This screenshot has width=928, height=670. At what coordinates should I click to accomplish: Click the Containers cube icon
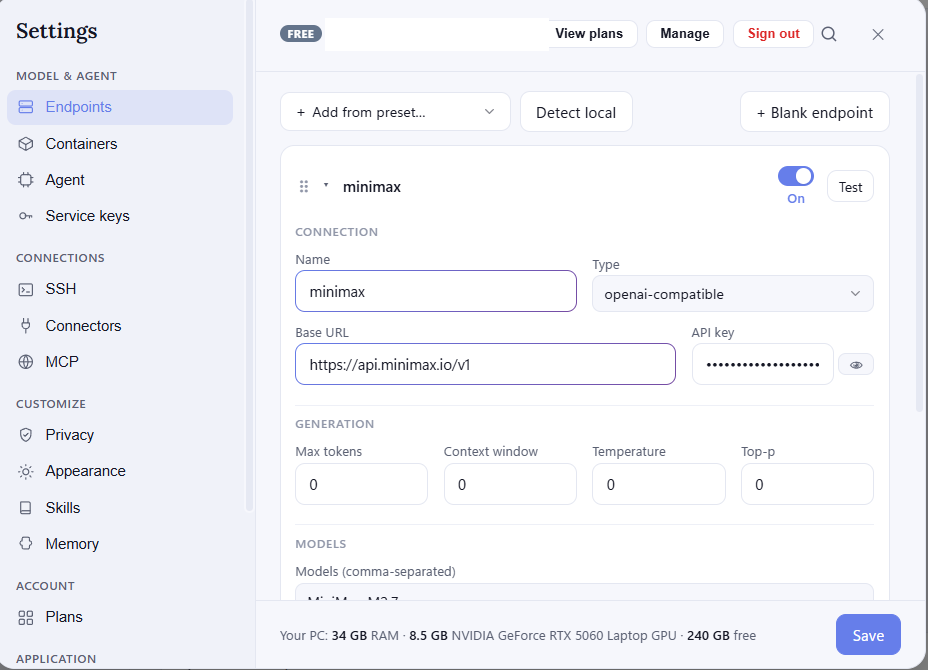25,144
